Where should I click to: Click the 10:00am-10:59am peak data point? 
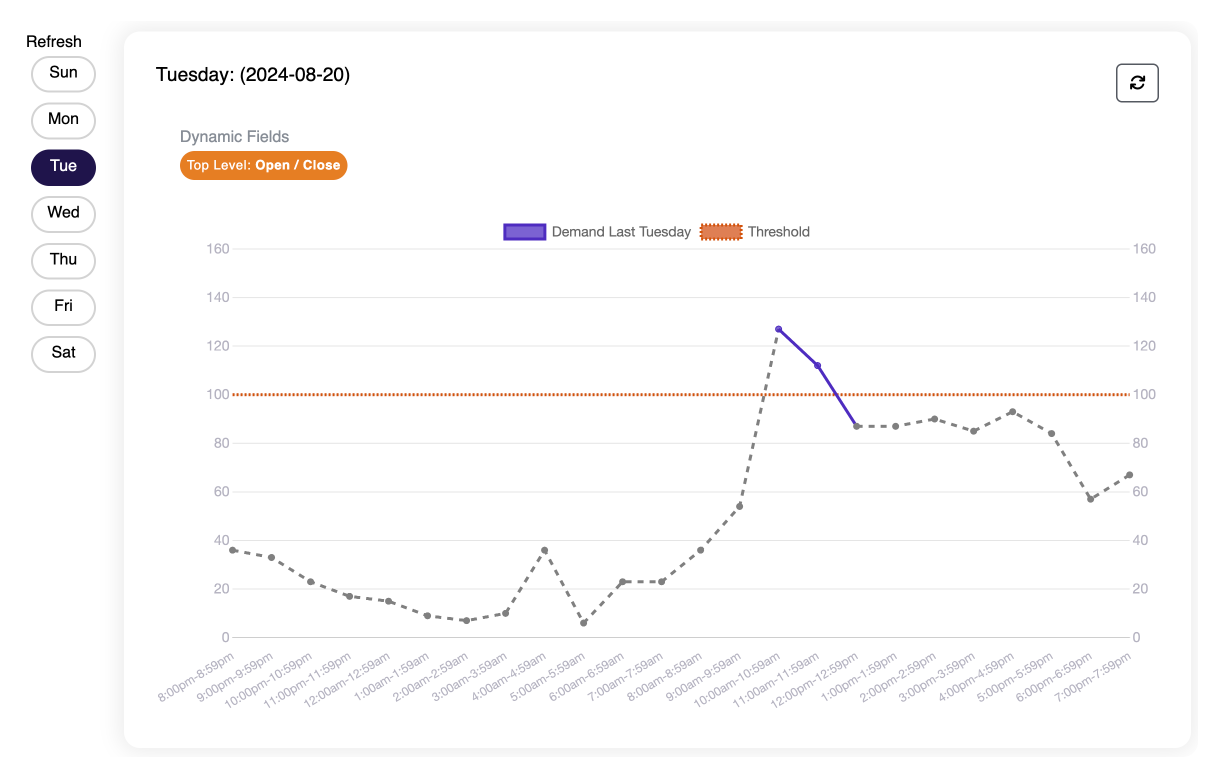(x=778, y=329)
